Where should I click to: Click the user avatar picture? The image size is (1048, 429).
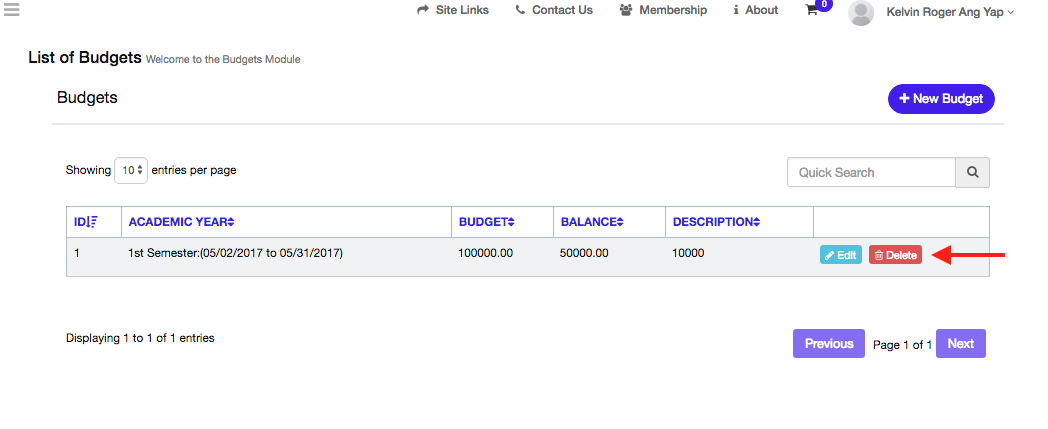860,12
